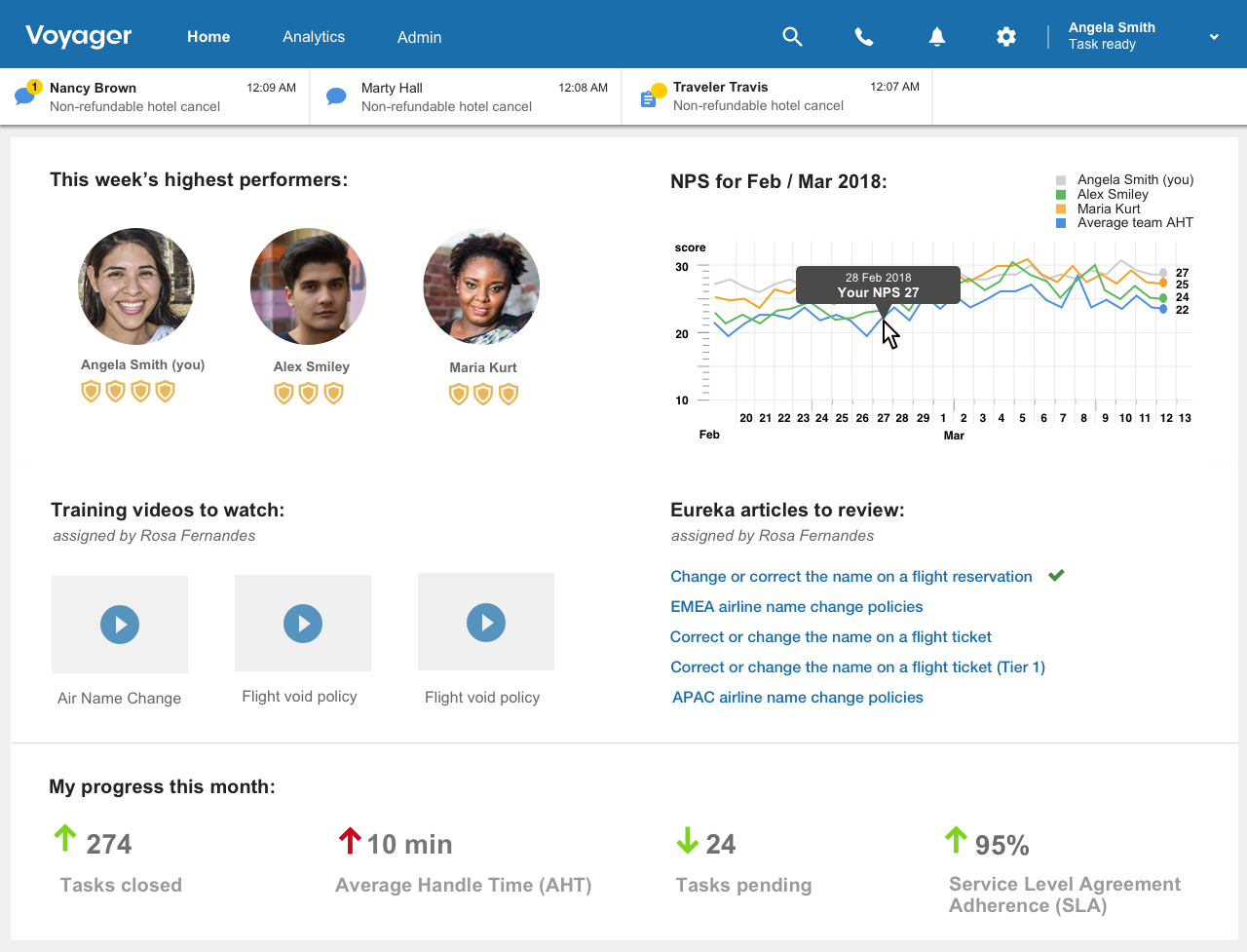Click the green checkmark beside first article
The height and width of the screenshot is (952, 1247).
point(1056,576)
